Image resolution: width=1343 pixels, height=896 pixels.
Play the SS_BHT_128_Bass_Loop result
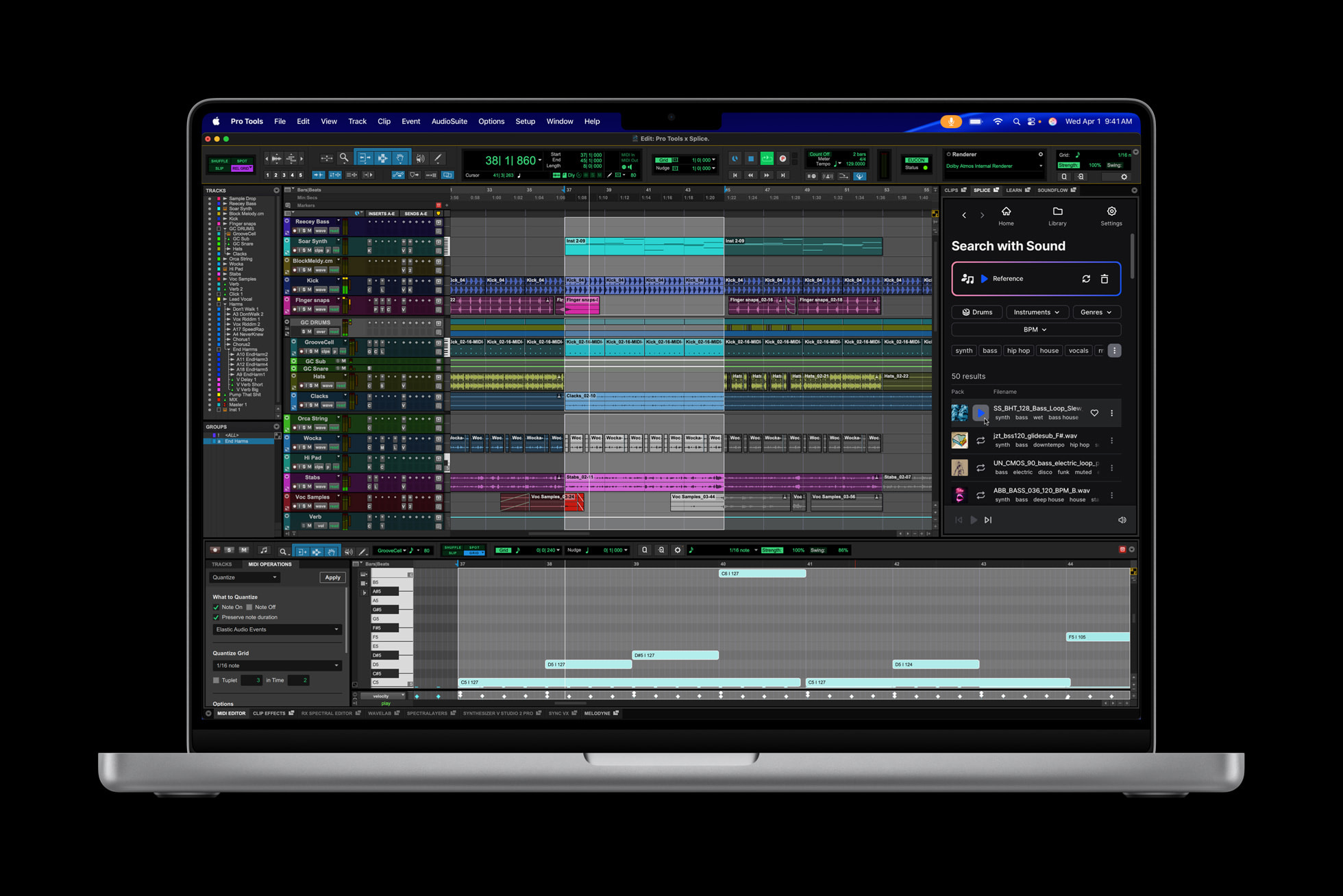(981, 412)
